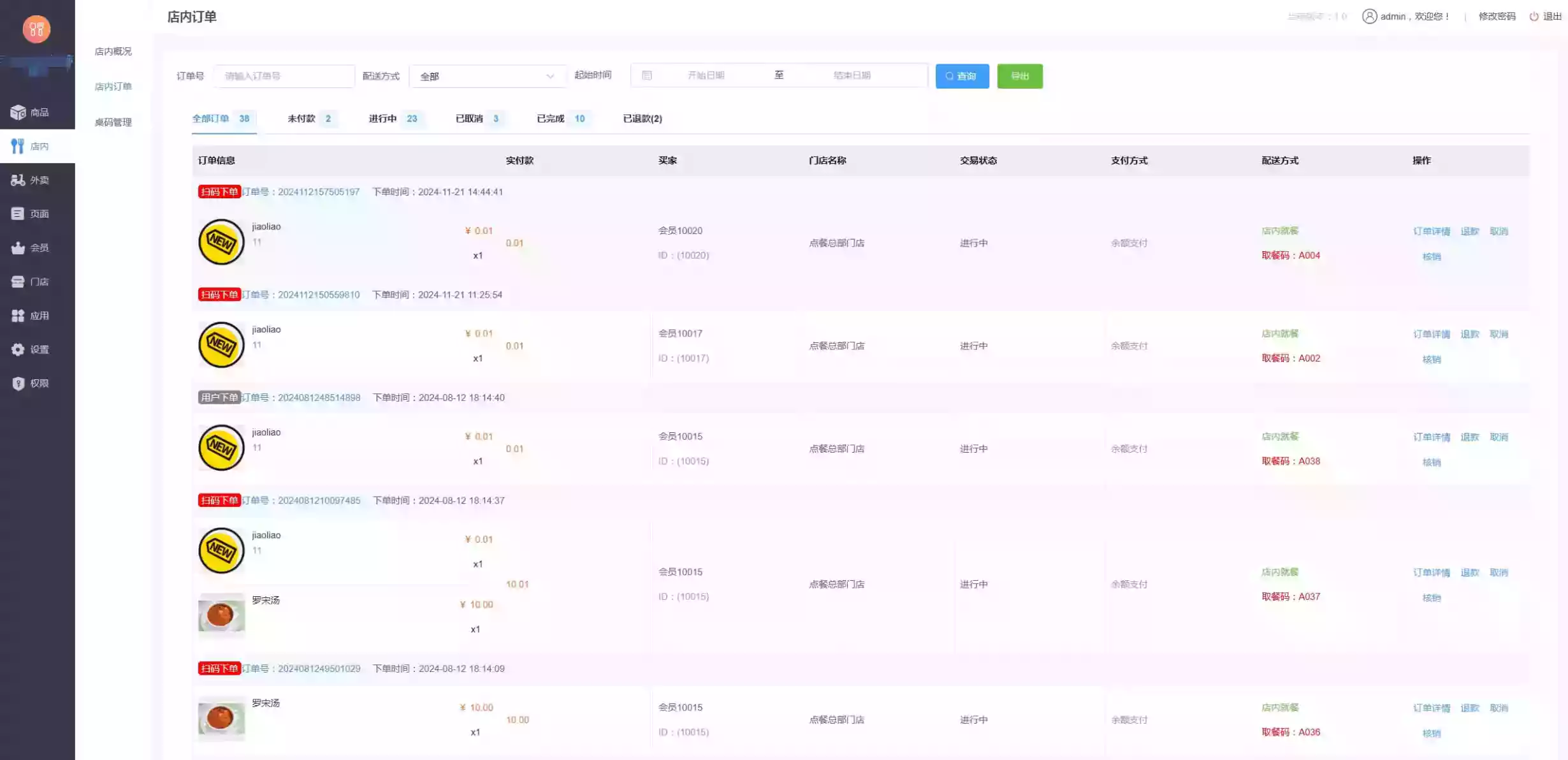Click the 导出 export button
1568x760 pixels.
coord(1019,76)
